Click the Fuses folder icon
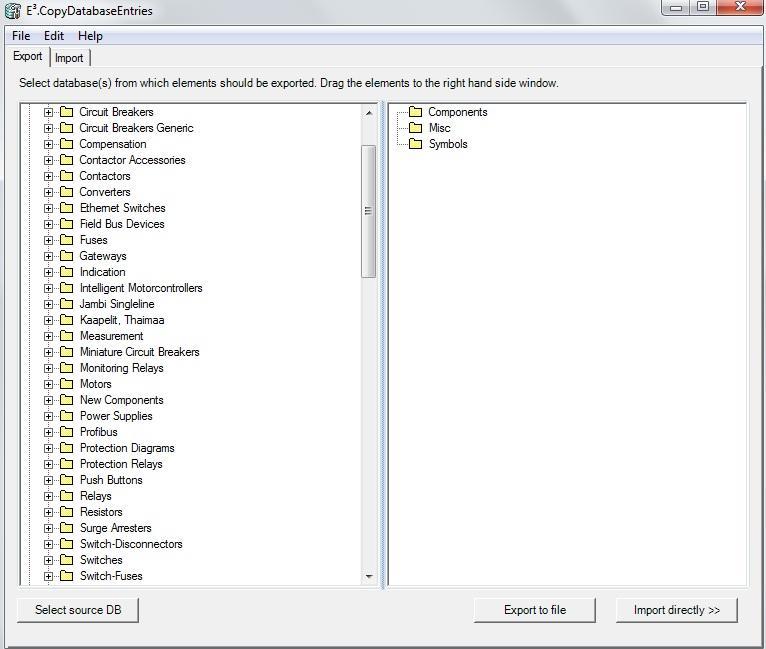Viewport: 766px width, 649px height. click(66, 240)
